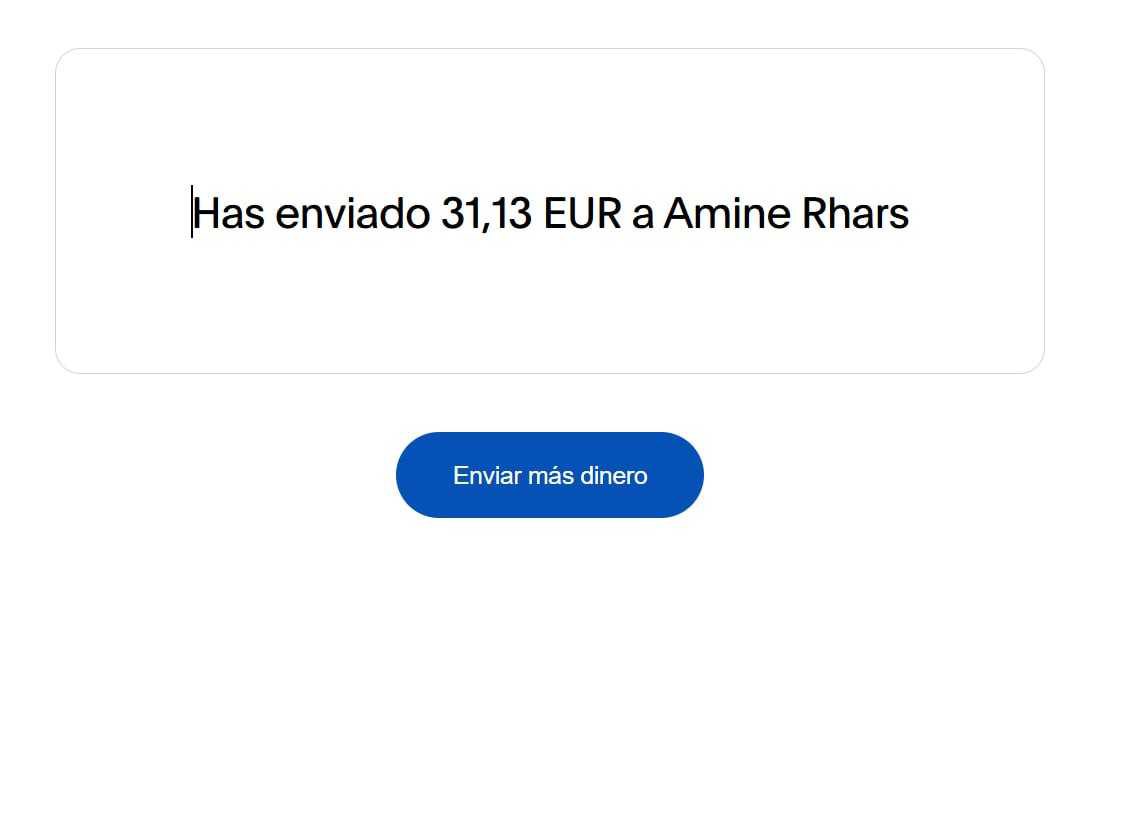This screenshot has width=1148, height=816.
Task: Click the lone letter a before Amine
Action: tap(642, 217)
